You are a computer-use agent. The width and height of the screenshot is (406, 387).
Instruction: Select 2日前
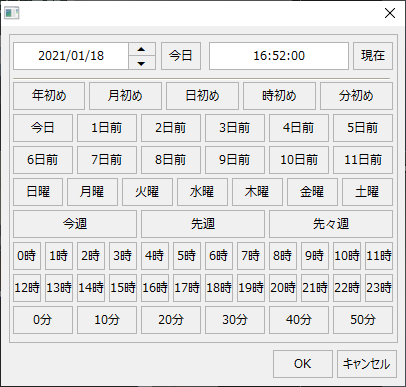(171, 128)
